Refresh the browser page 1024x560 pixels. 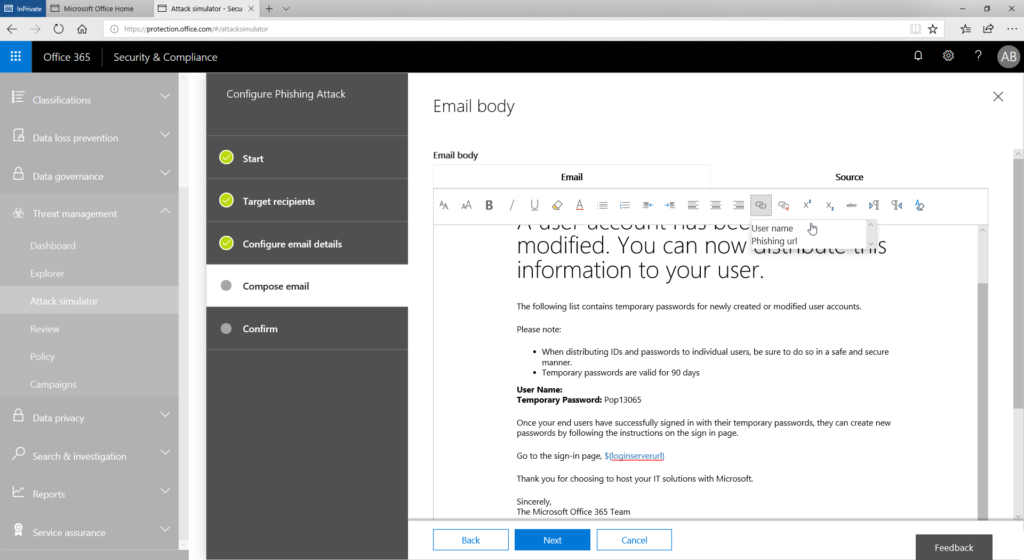59,29
